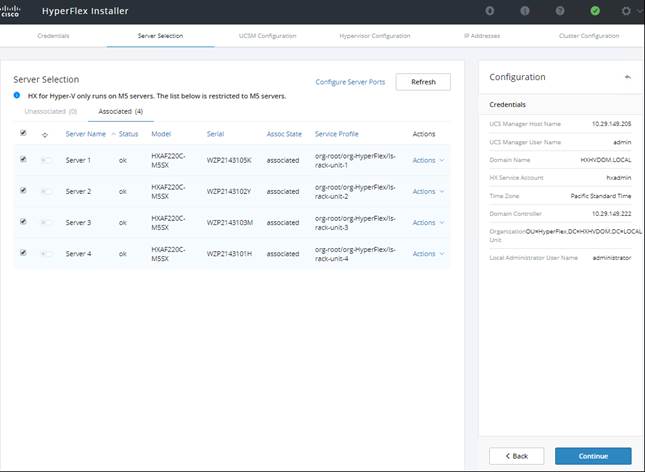Collapse the Configuration panel chevron
The height and width of the screenshot is (472, 645).
coord(627,77)
